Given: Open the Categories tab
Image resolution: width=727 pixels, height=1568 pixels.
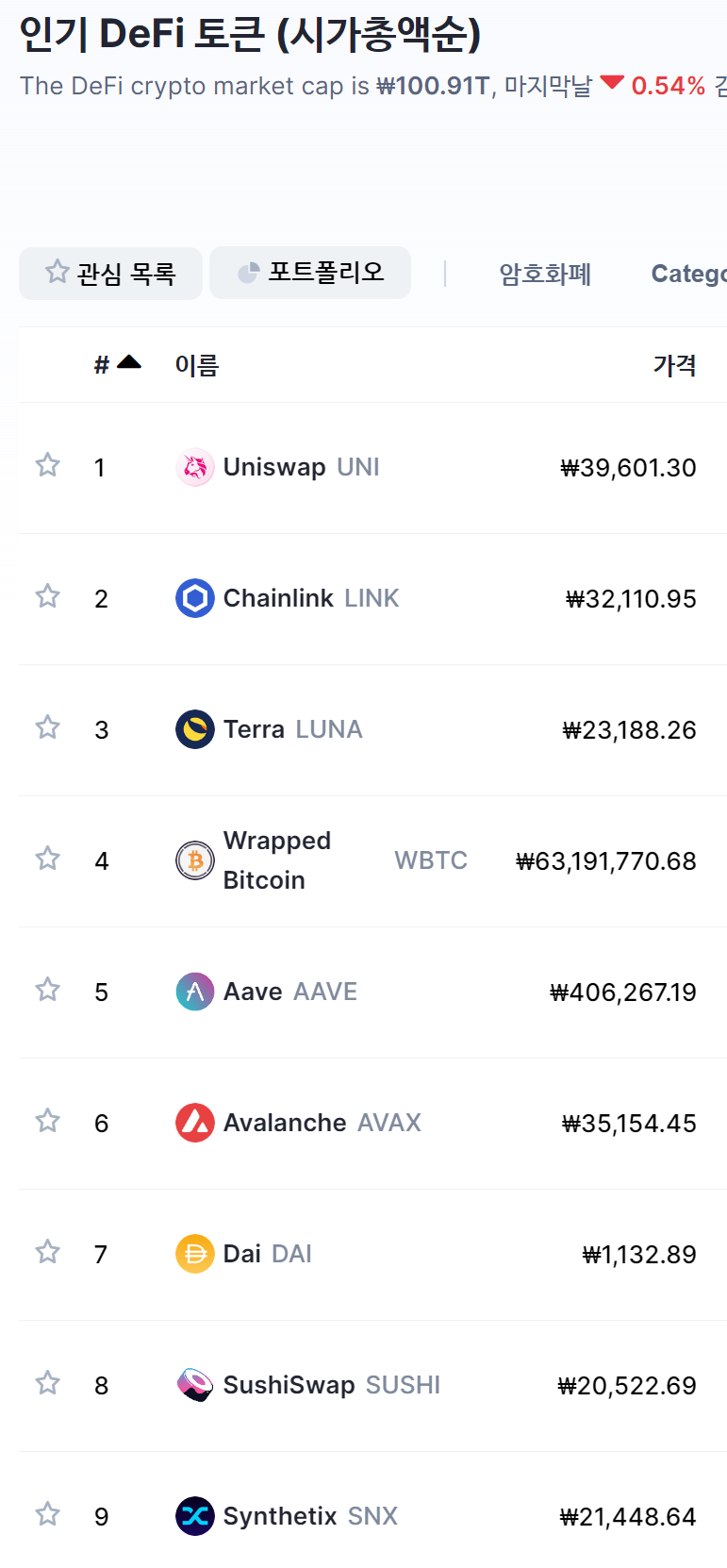Looking at the screenshot, I should (688, 274).
